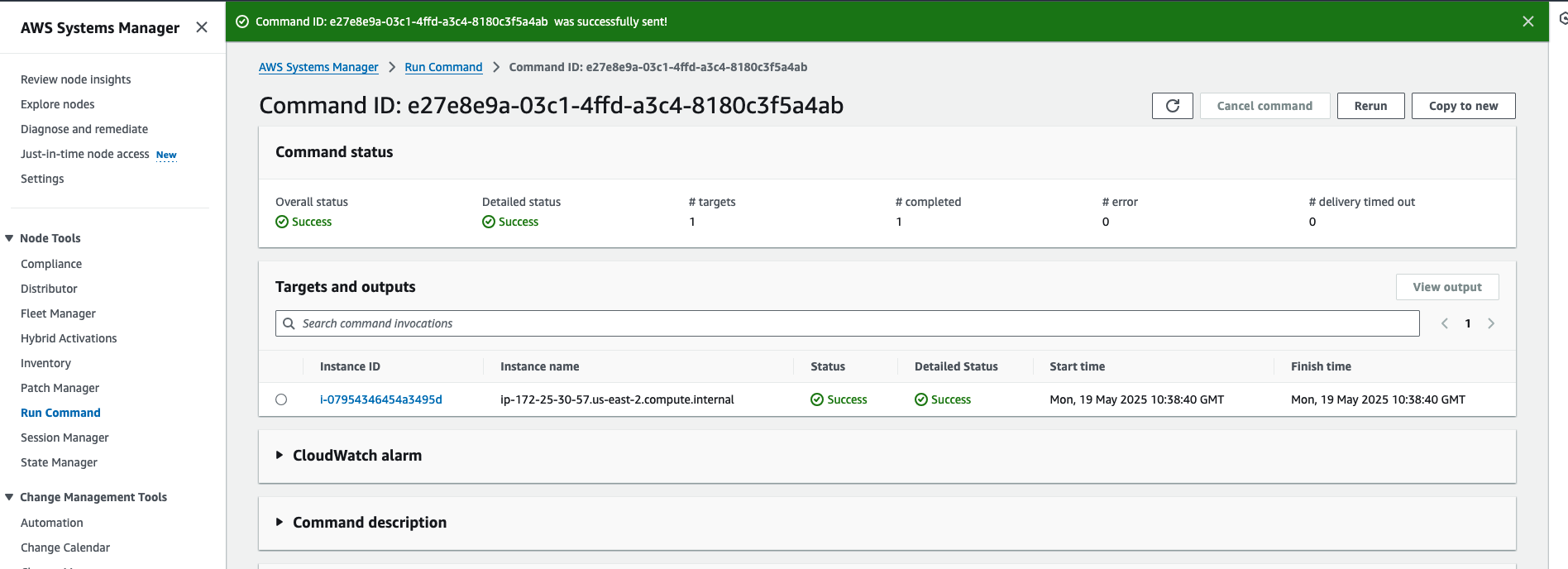Click the search magnifier icon in invocations field
The height and width of the screenshot is (569, 1568).
[x=289, y=323]
